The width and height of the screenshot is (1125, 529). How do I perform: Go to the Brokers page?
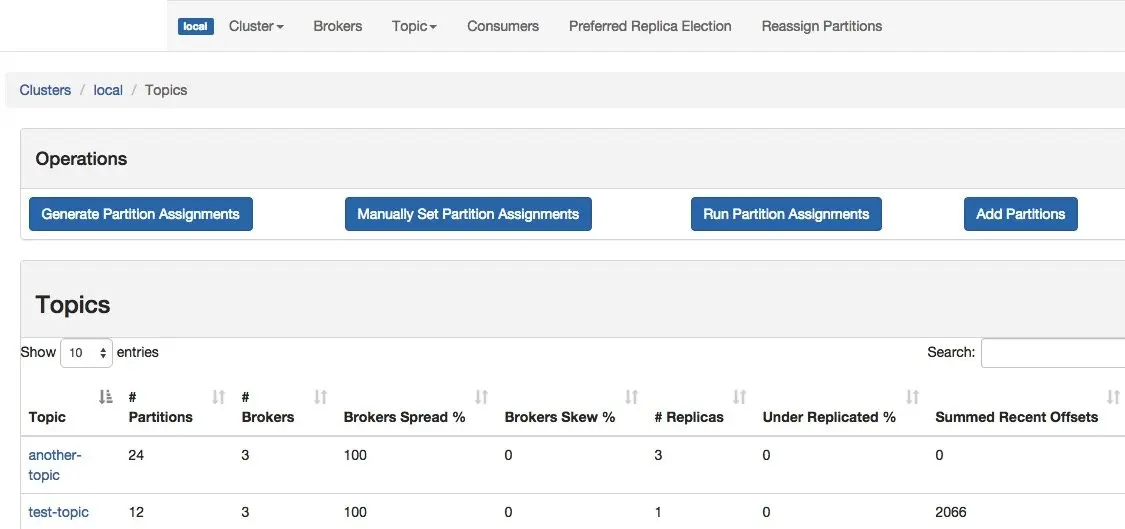click(x=338, y=26)
